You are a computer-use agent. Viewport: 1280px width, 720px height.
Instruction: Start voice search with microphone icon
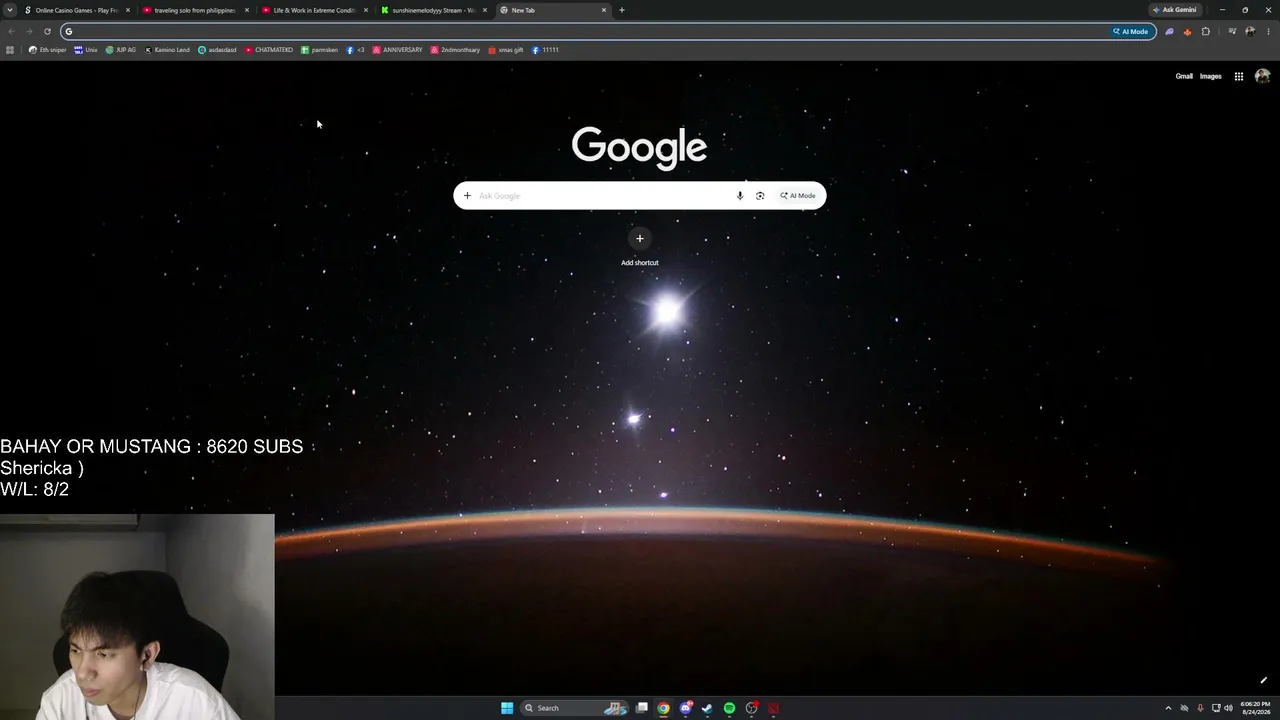[x=740, y=196]
